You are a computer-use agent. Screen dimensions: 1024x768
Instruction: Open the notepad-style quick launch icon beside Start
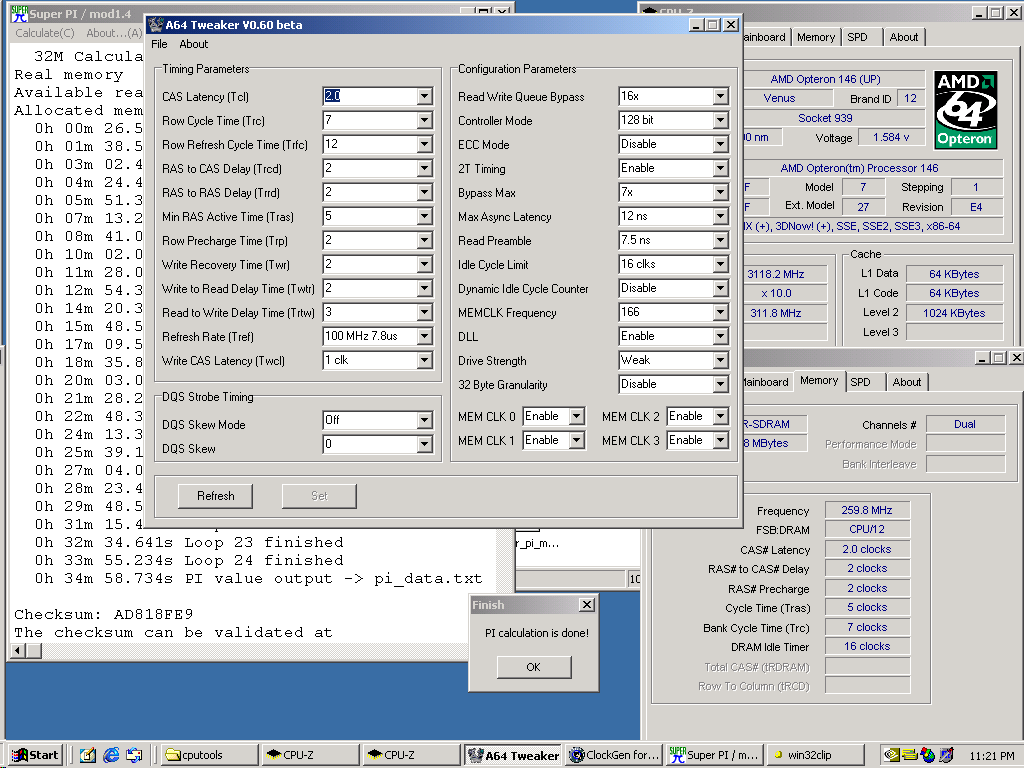pyautogui.click(x=88, y=755)
